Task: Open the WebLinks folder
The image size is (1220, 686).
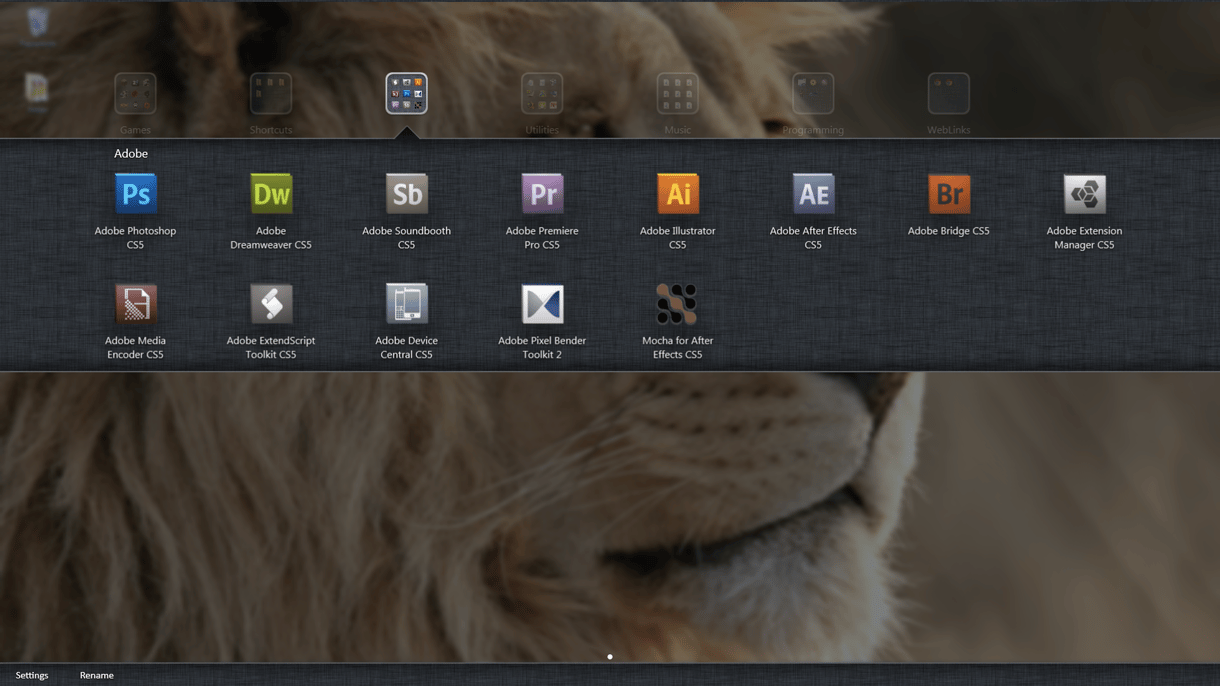Action: pos(949,93)
